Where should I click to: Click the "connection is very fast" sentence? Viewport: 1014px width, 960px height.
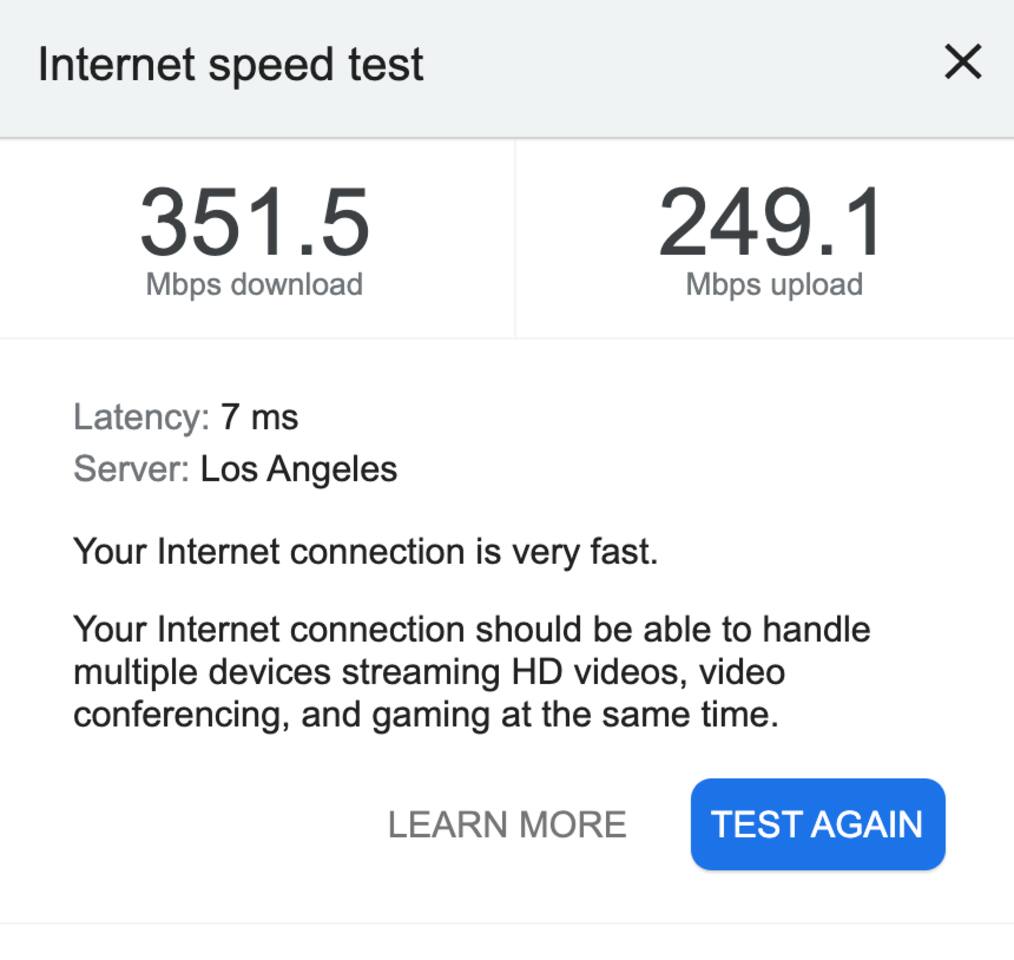click(366, 551)
